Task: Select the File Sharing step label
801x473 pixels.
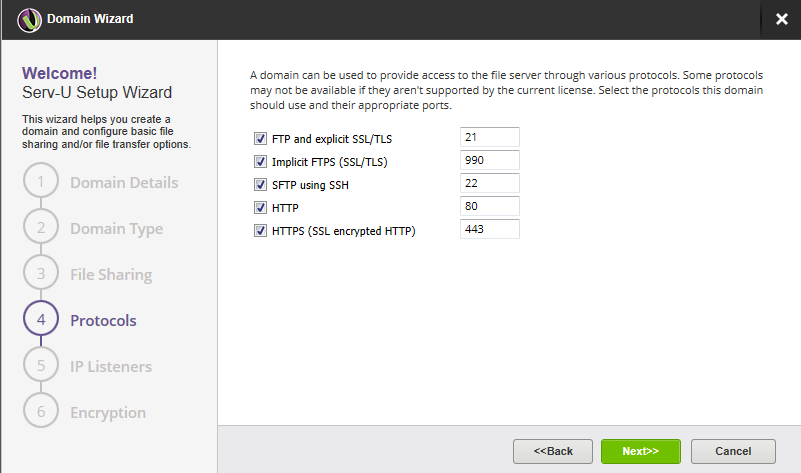Action: pos(111,275)
